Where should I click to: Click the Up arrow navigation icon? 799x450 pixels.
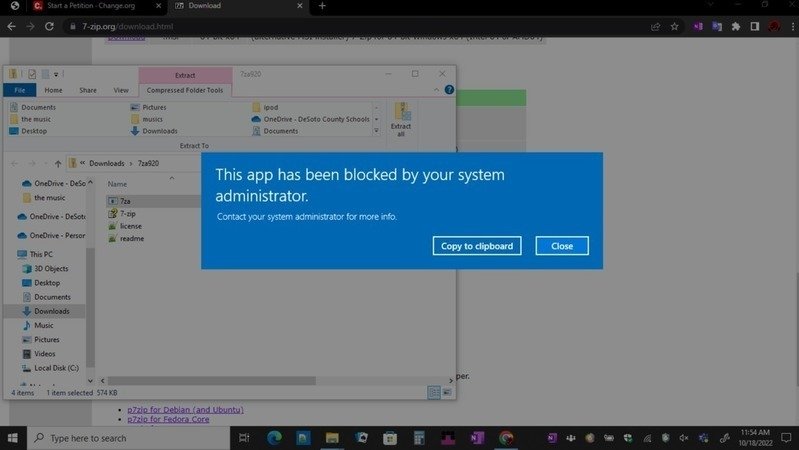click(x=58, y=163)
